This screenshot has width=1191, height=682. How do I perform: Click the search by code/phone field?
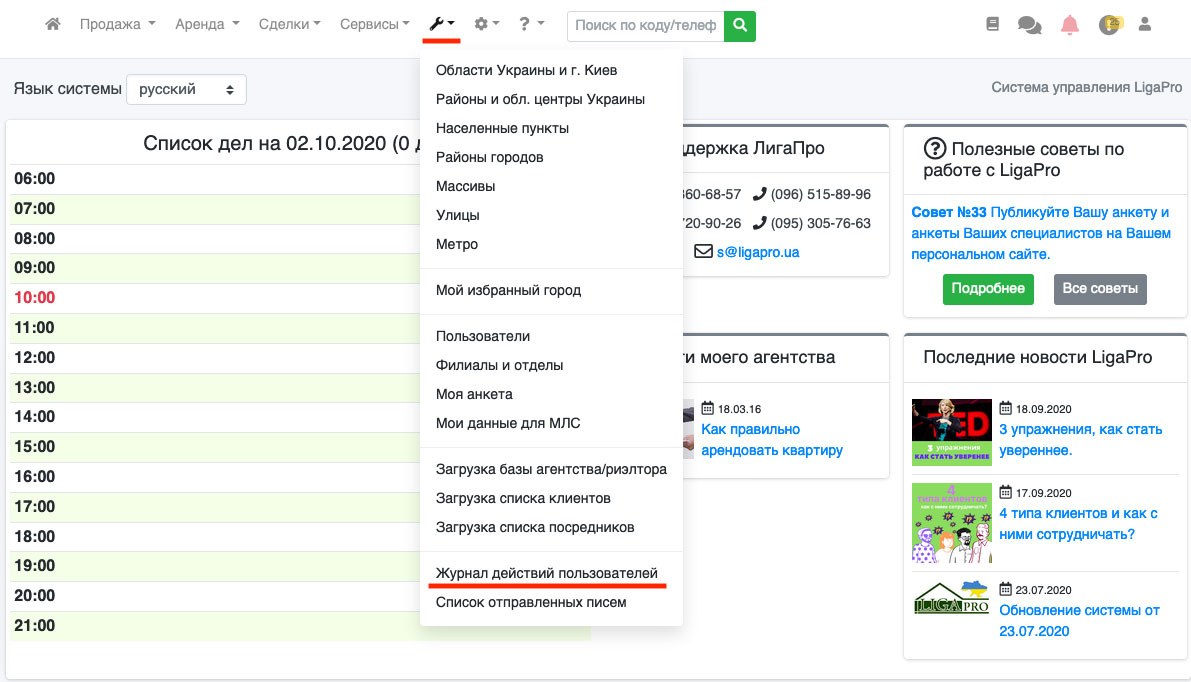point(645,25)
